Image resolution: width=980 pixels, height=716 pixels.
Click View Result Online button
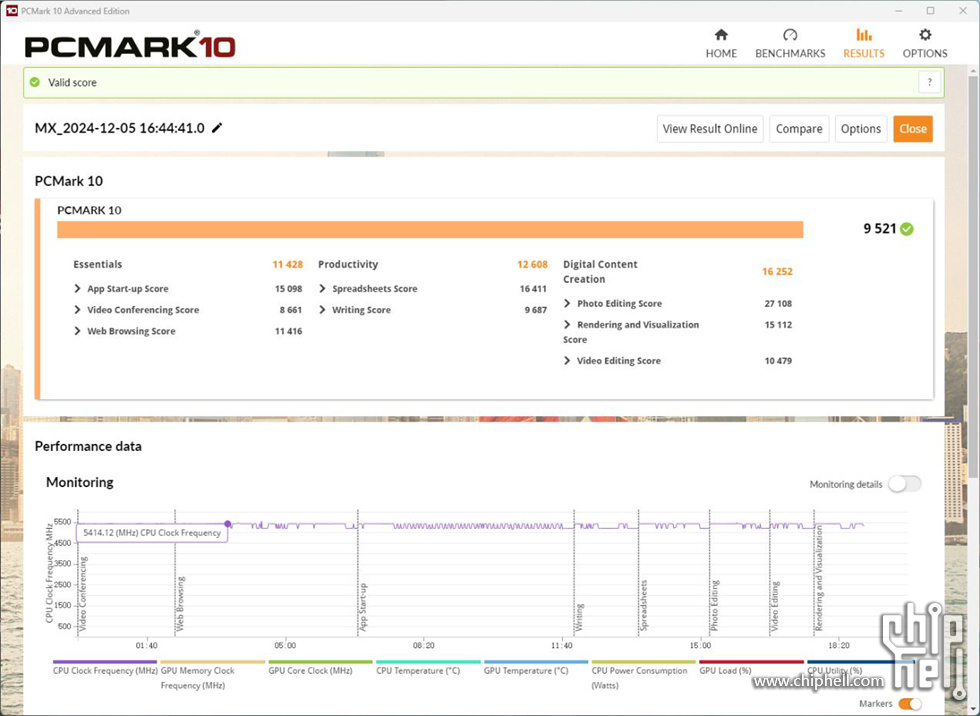[x=709, y=129]
